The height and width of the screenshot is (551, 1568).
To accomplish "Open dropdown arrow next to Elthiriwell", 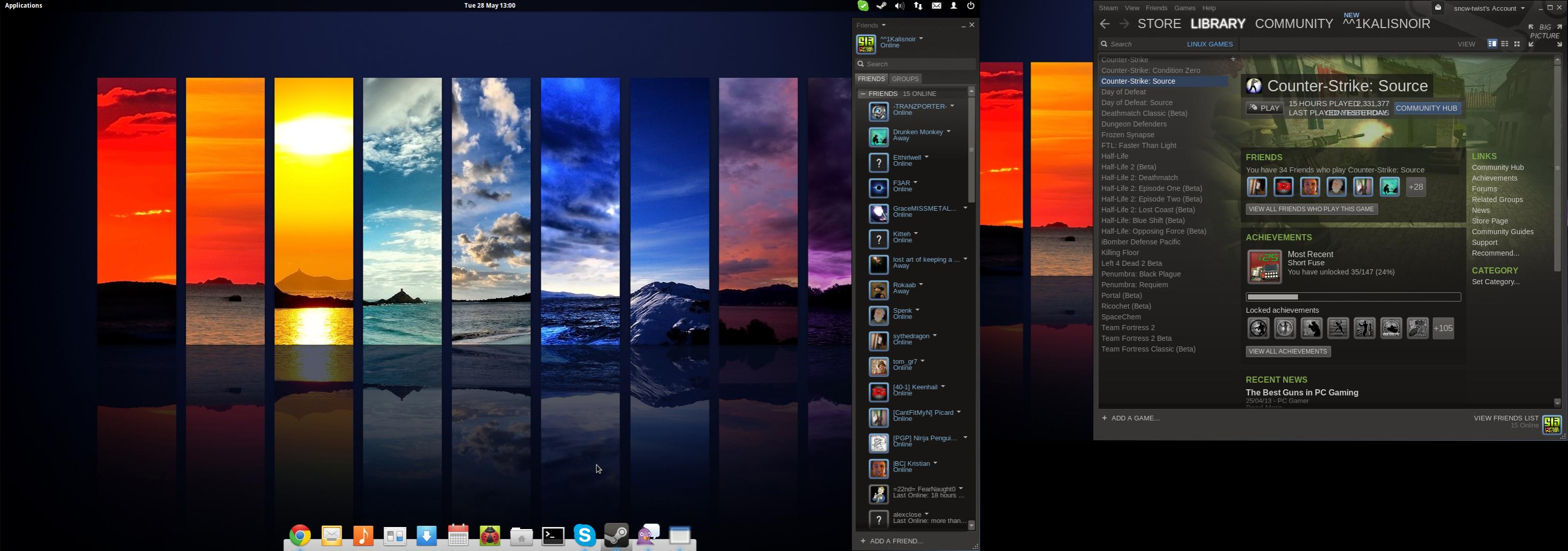I will coord(926,157).
